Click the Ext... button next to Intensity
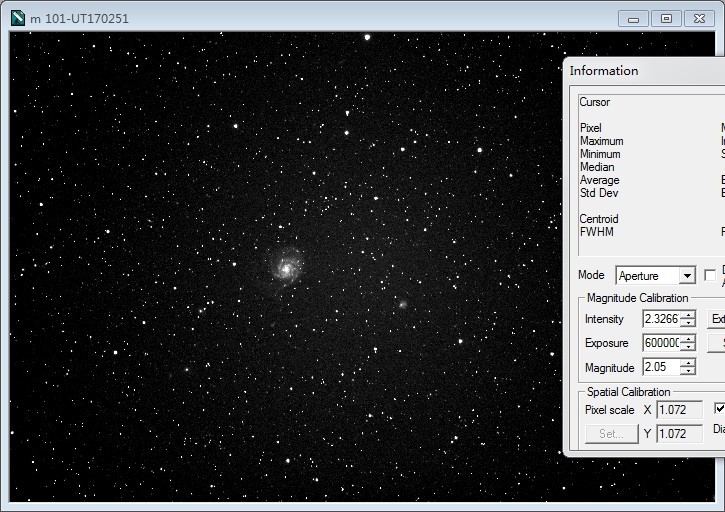The image size is (725, 512). pos(717,319)
